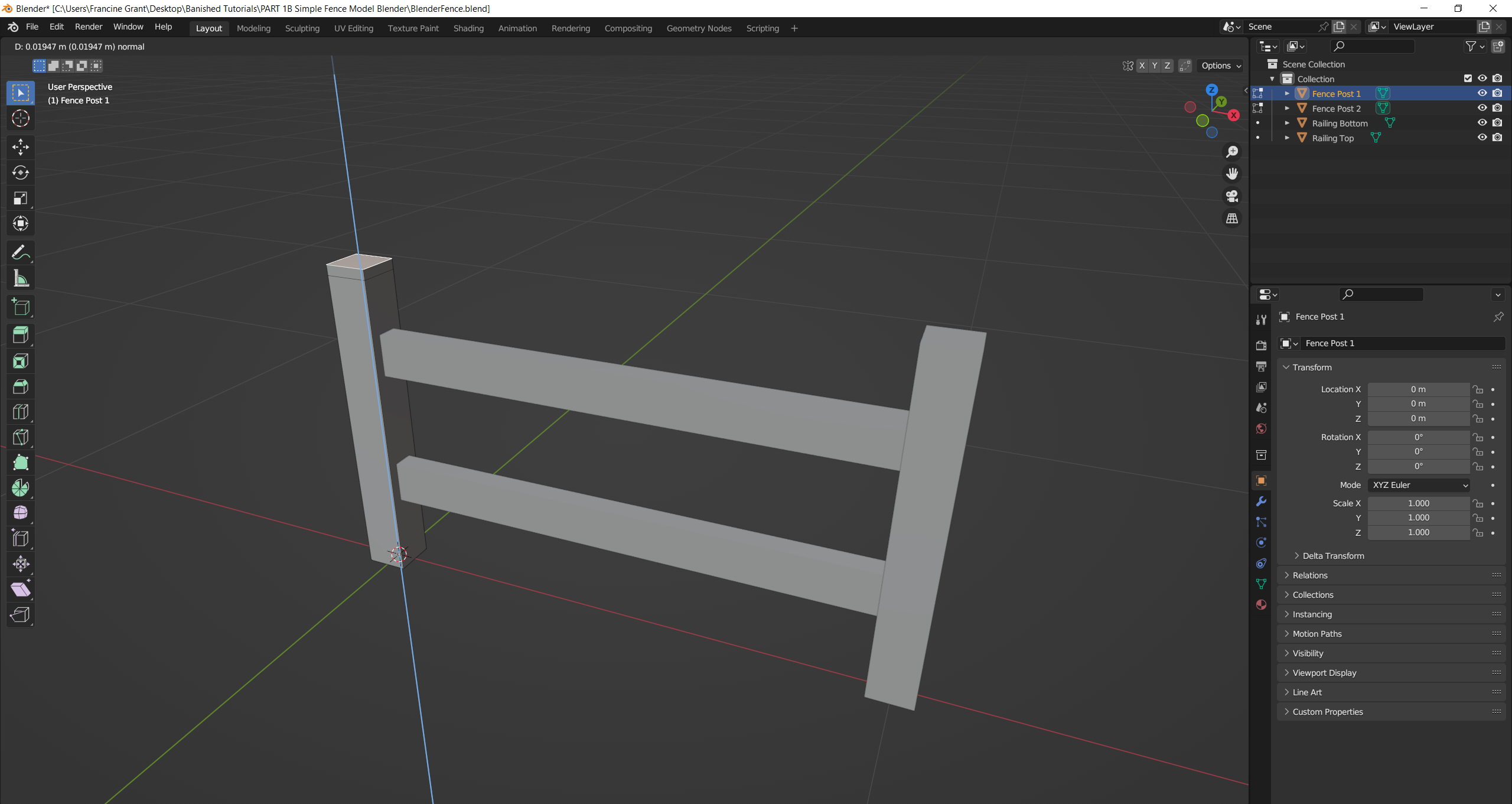Select the Annotate pencil tool
Screen dimensions: 1512x804
tap(20, 252)
